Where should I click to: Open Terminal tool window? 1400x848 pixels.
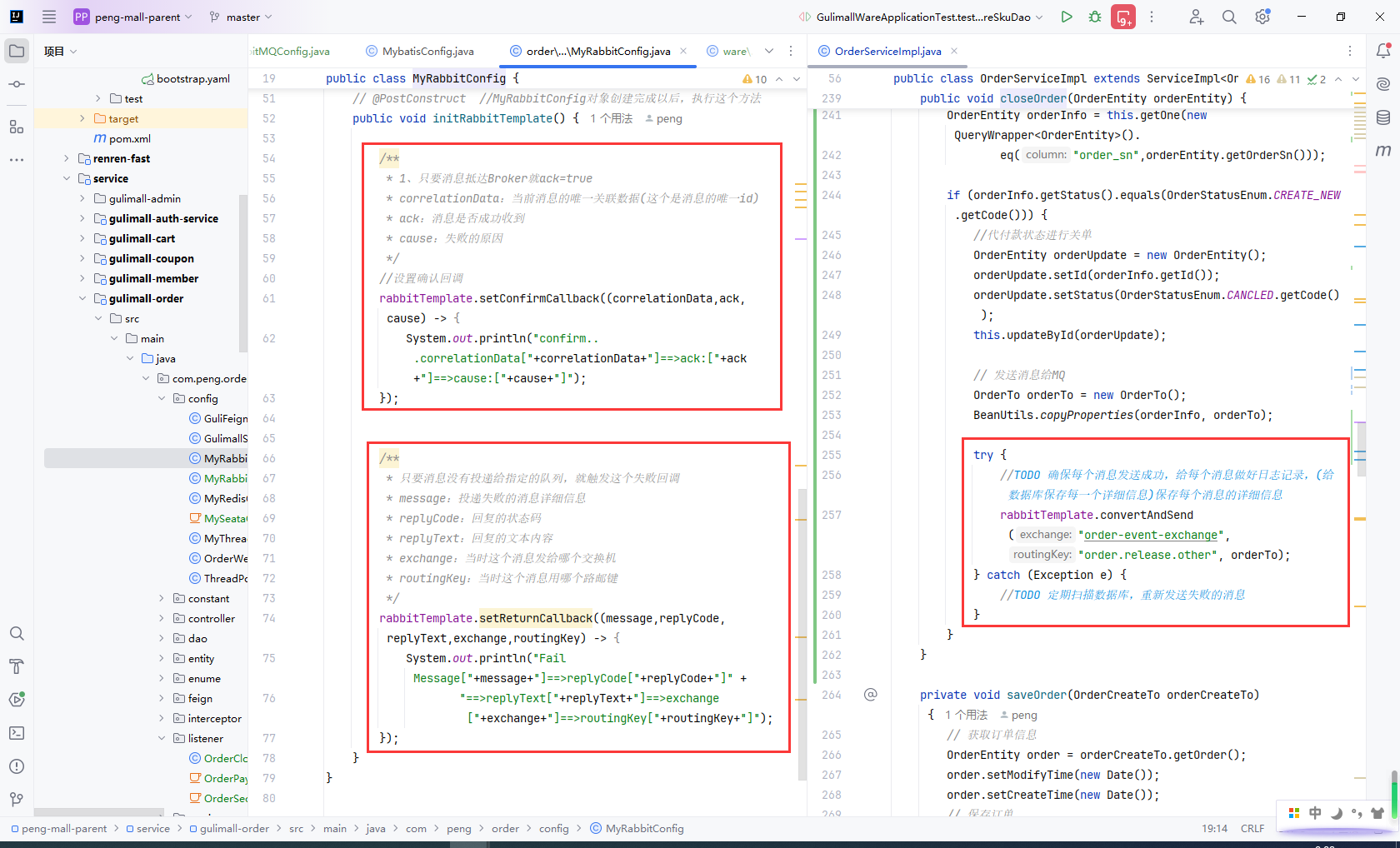[17, 733]
